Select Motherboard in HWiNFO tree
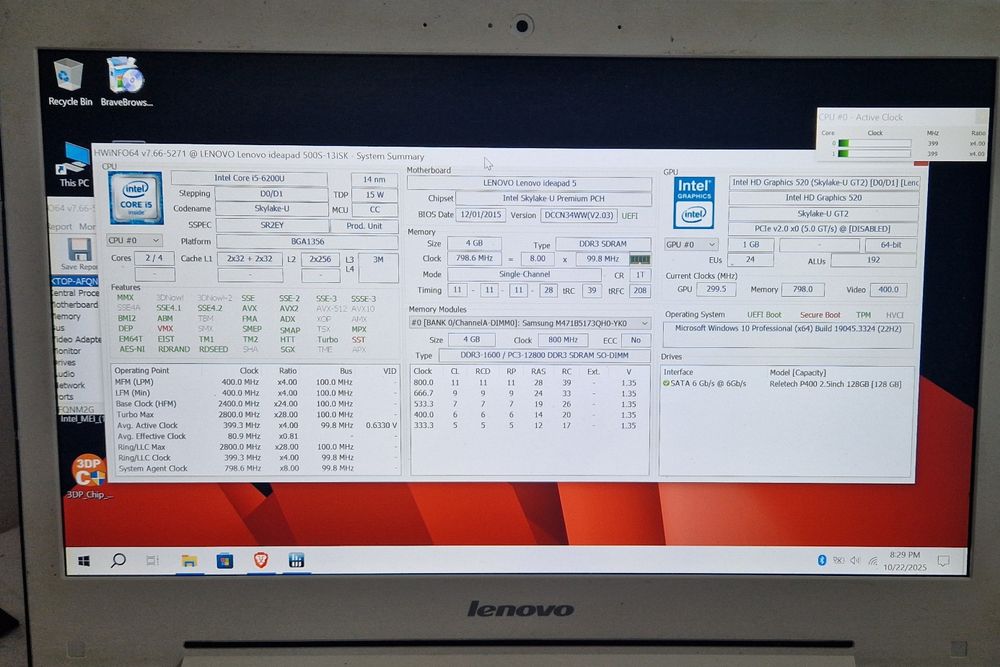Viewport: 1000px width, 667px height. pyautogui.click(x=75, y=304)
